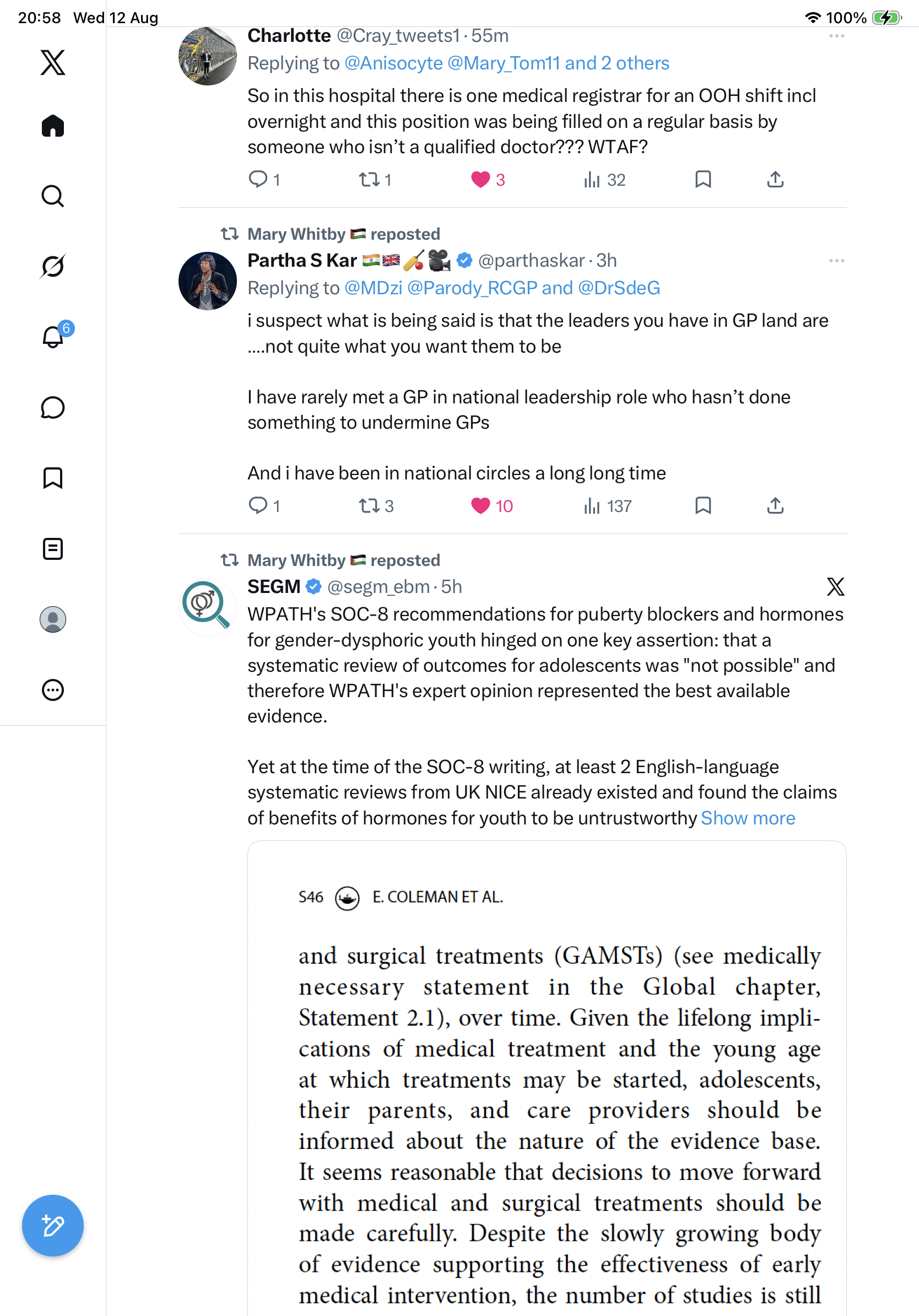This screenshot has width=919, height=1316.
Task: Open Grok from the sidebar
Action: coord(53,266)
